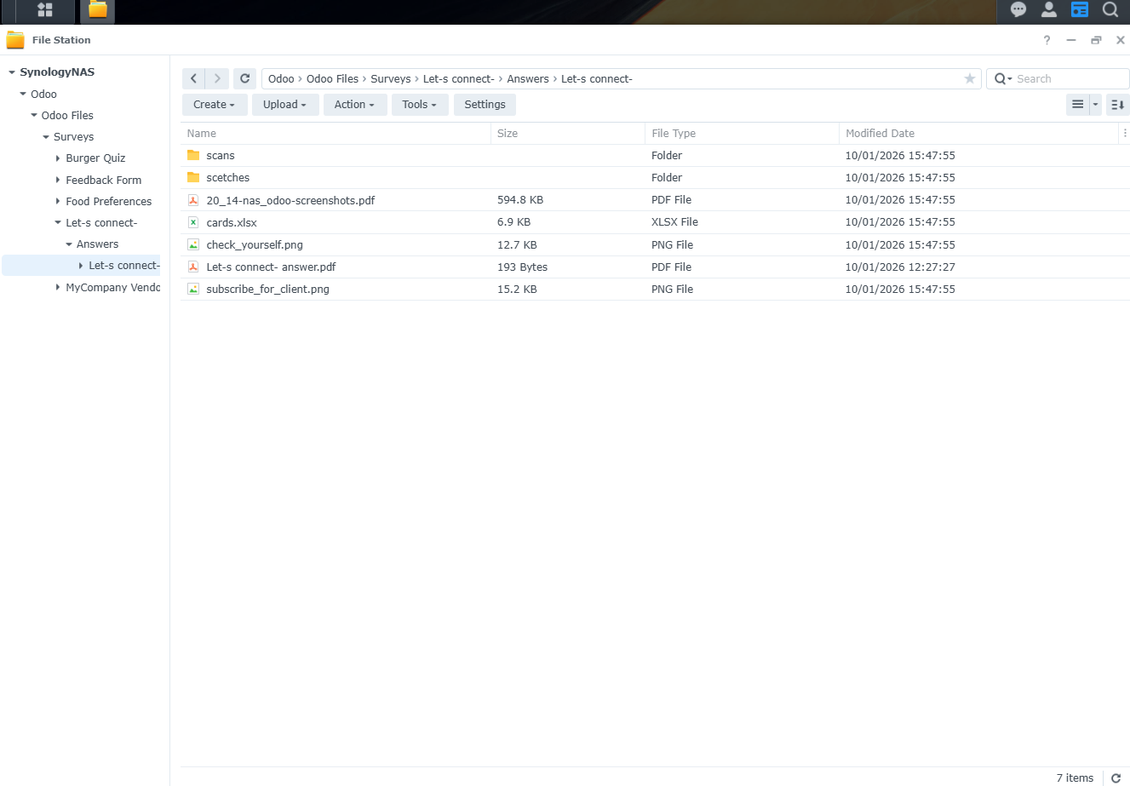The image size is (1130, 786).
Task: Click the PDF icon of 20_14-nas_odoo-screenshots.pdf
Action: click(193, 200)
